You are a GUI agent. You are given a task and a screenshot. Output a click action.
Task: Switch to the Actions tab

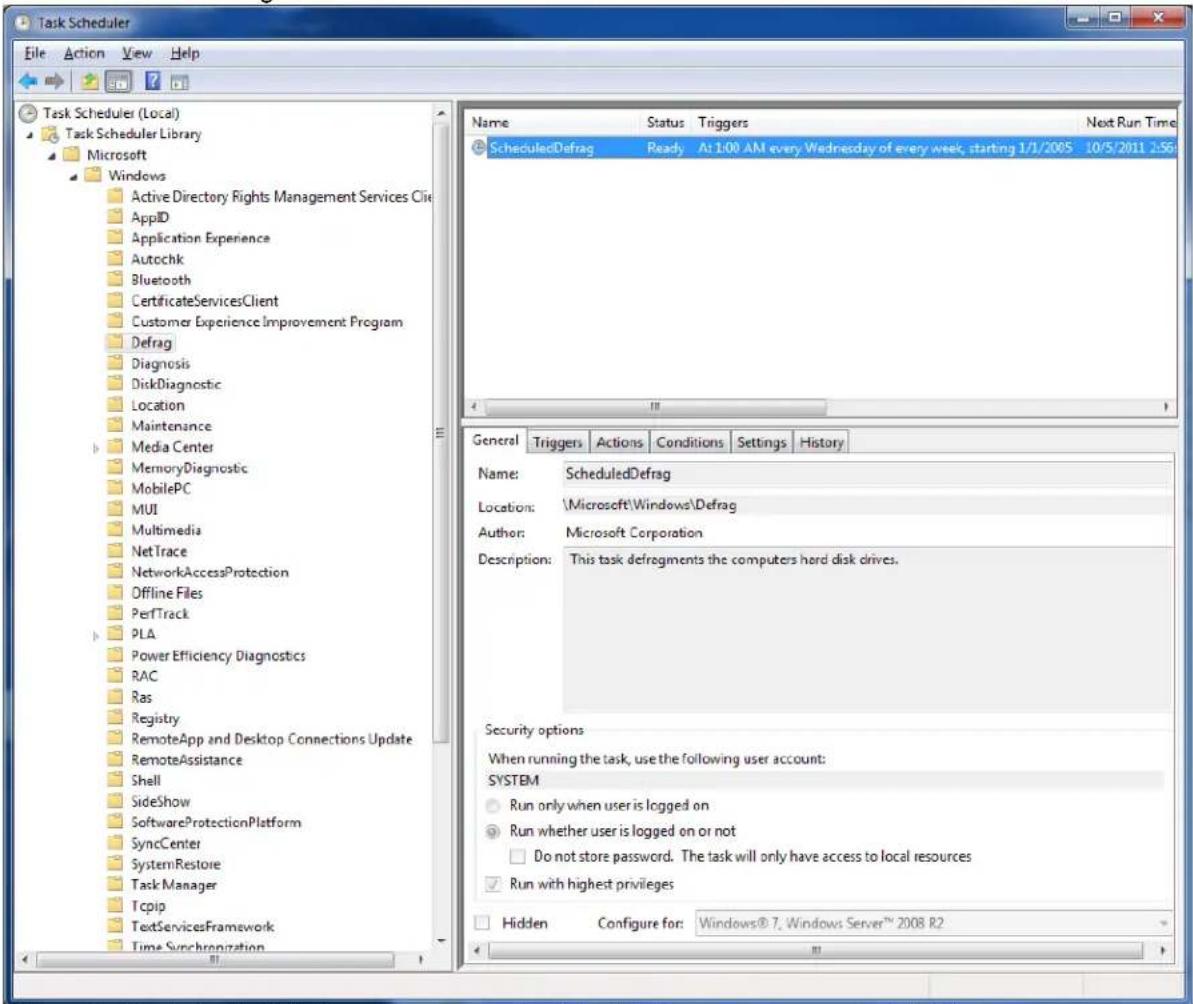(x=619, y=443)
